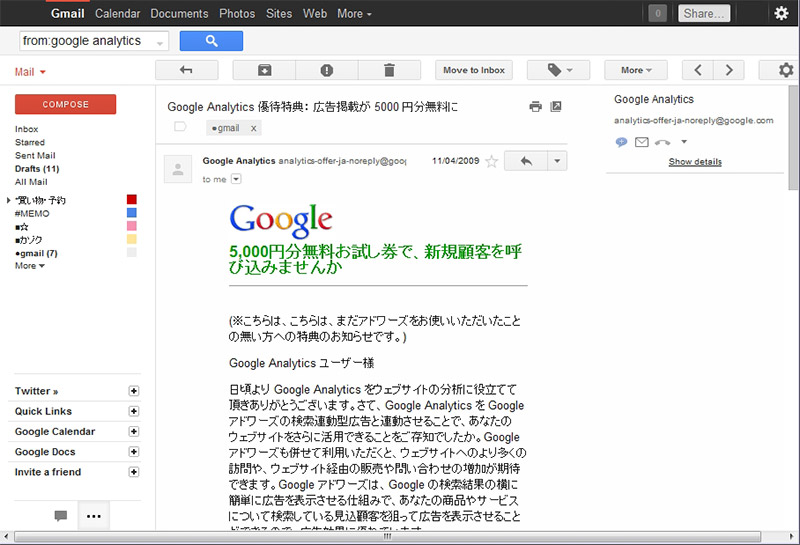Open the search options dropdown arrow
The width and height of the screenshot is (800, 545).
click(x=160, y=43)
